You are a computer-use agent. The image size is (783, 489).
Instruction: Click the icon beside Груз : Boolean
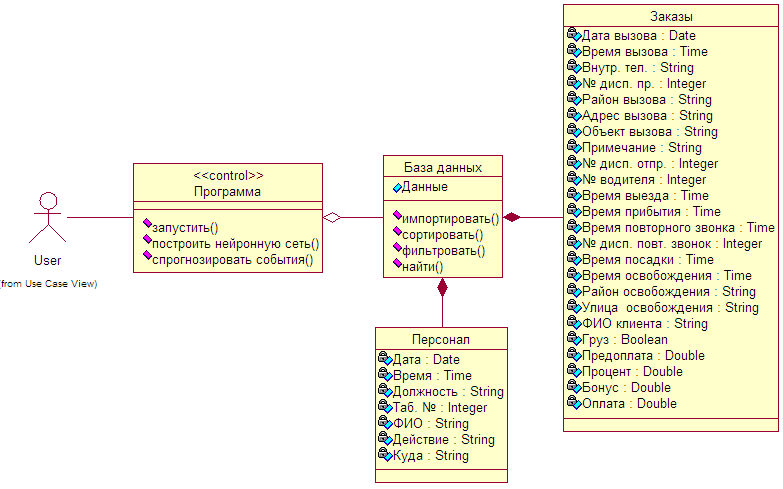click(574, 339)
